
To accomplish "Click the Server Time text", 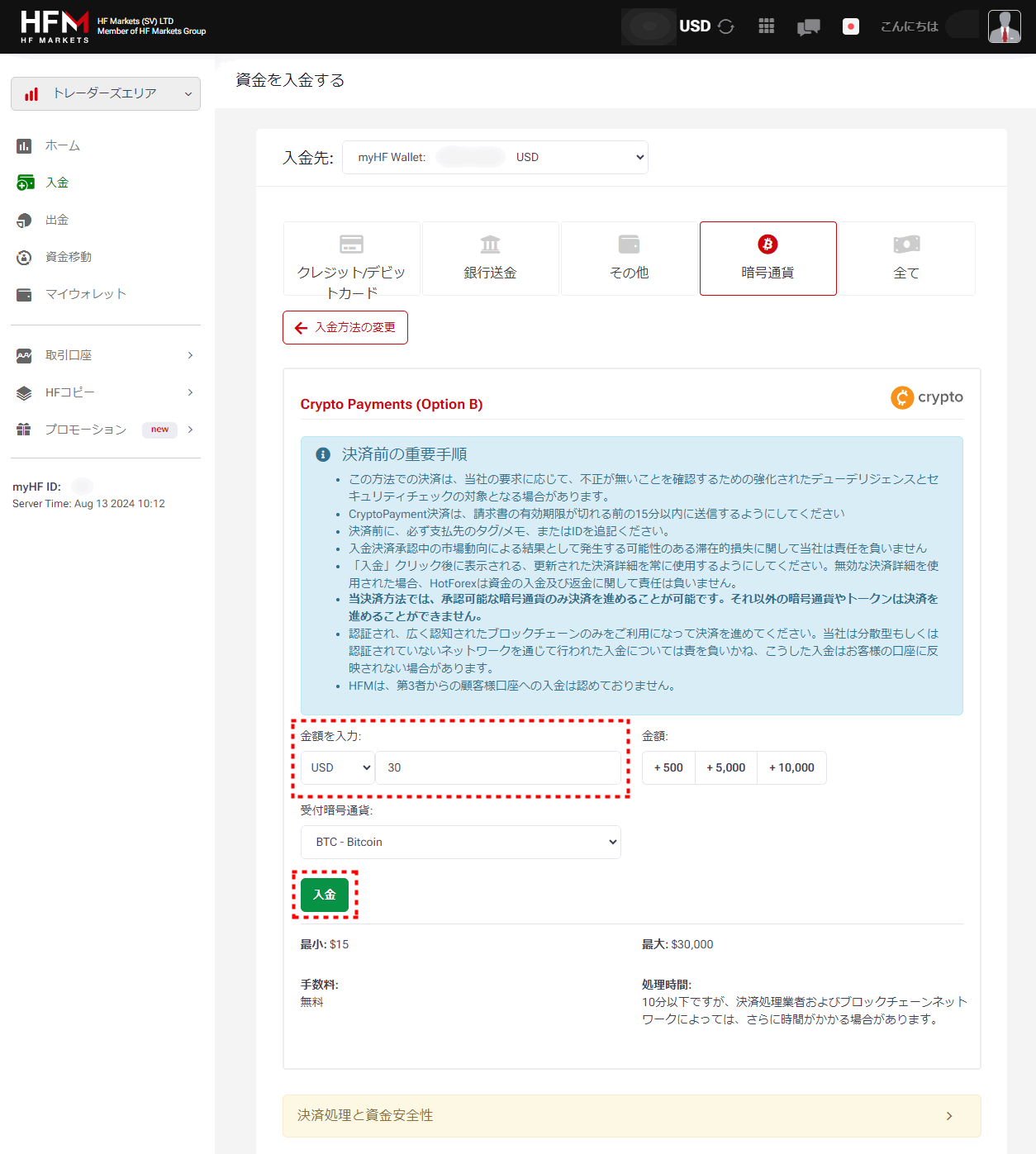I will pyautogui.click(x=88, y=504).
